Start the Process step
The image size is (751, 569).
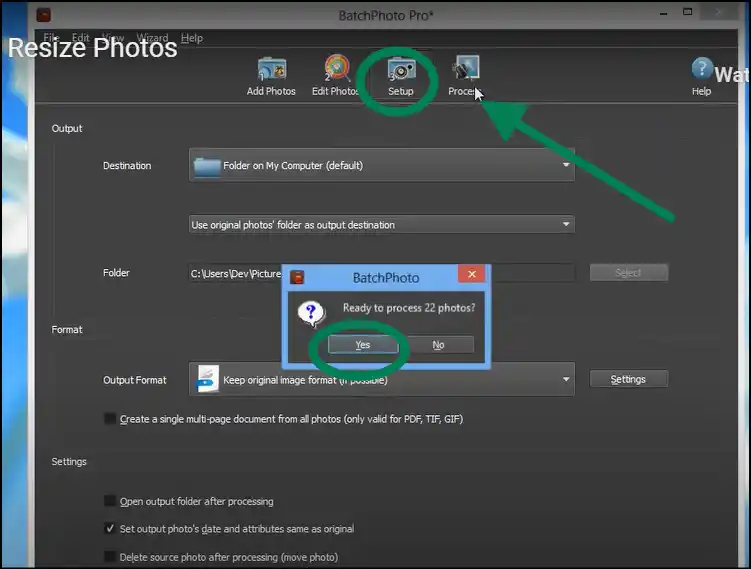click(x=465, y=77)
